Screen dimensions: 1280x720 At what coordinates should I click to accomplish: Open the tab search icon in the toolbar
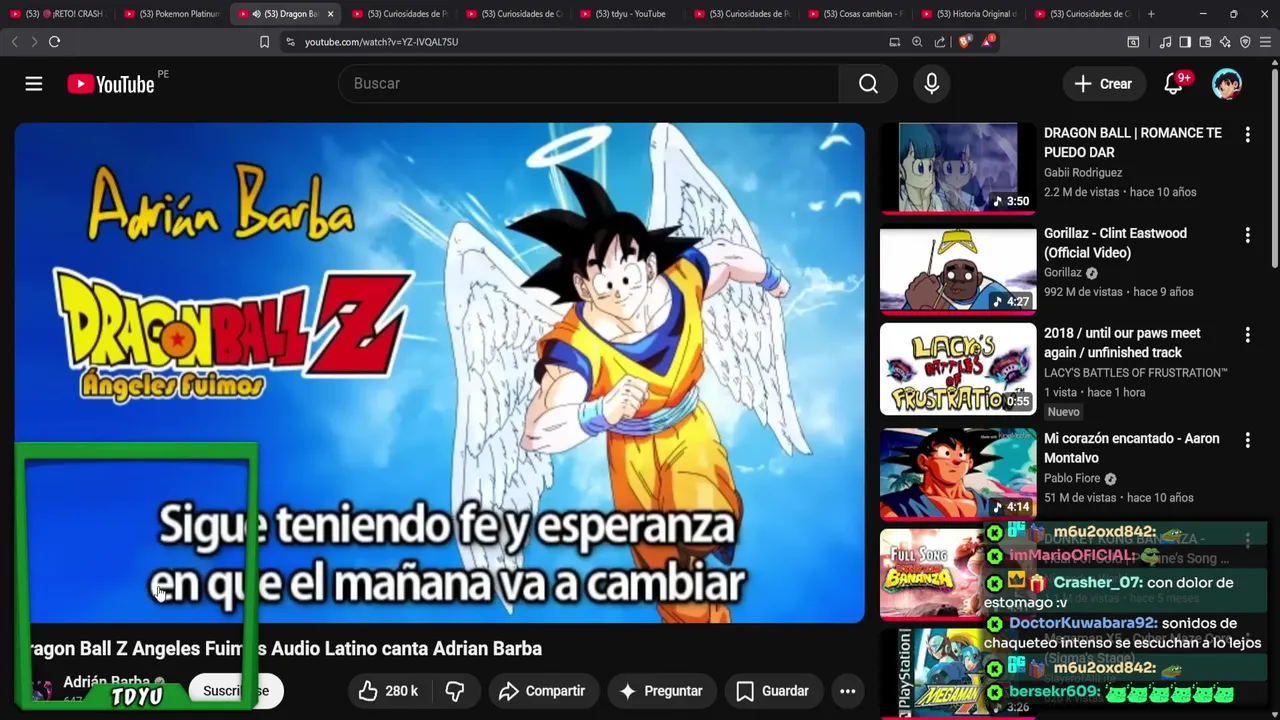click(1133, 42)
